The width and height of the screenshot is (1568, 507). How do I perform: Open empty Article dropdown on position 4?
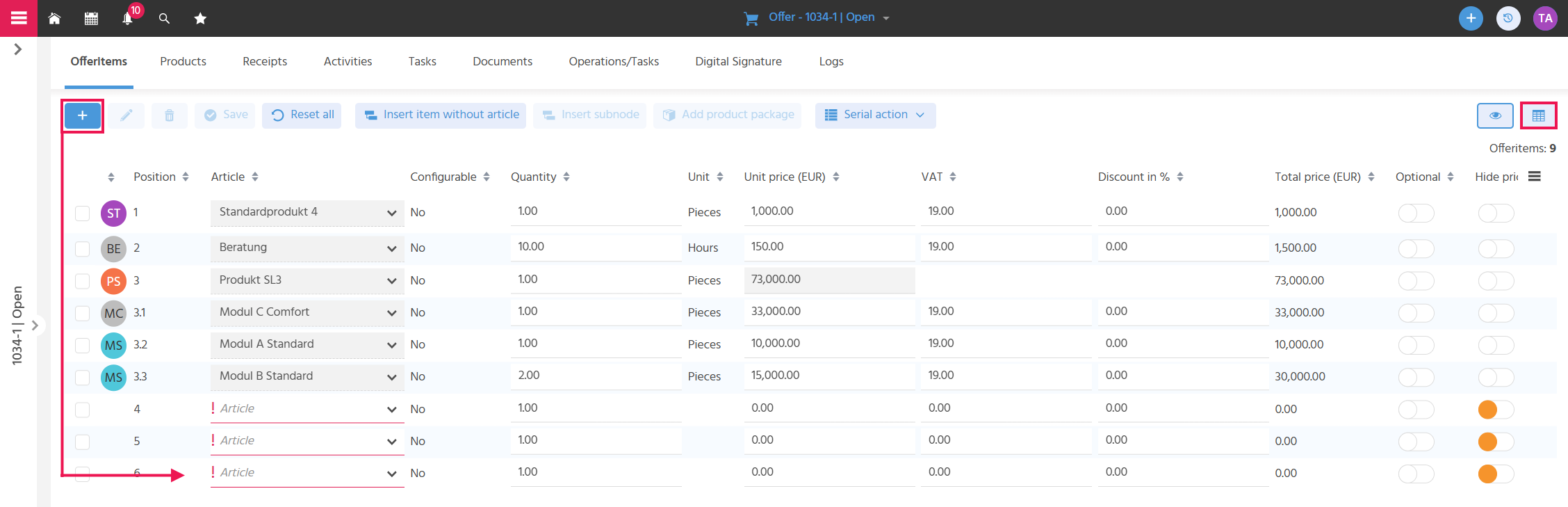[x=307, y=410]
